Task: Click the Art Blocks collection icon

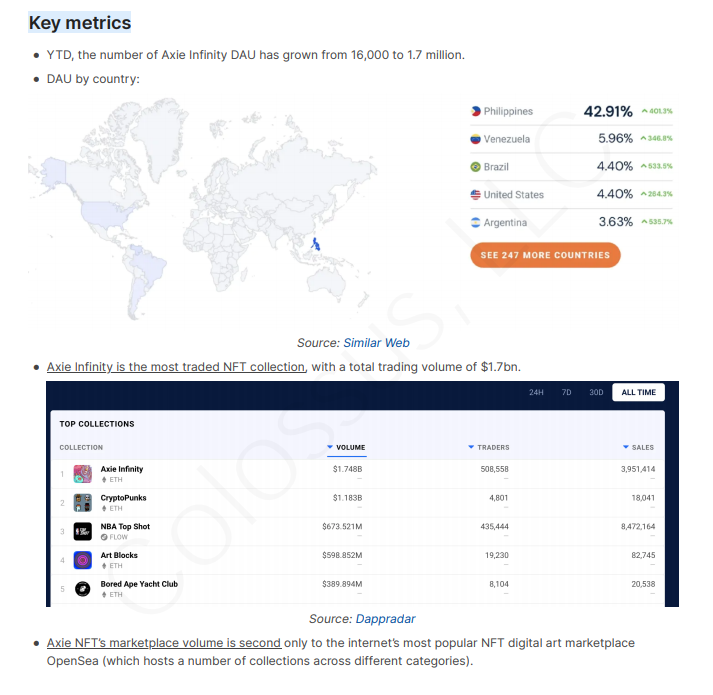Action: pyautogui.click(x=83, y=560)
